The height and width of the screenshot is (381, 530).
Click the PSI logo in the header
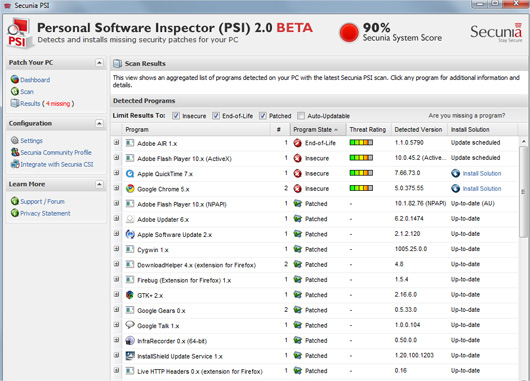pyautogui.click(x=20, y=33)
